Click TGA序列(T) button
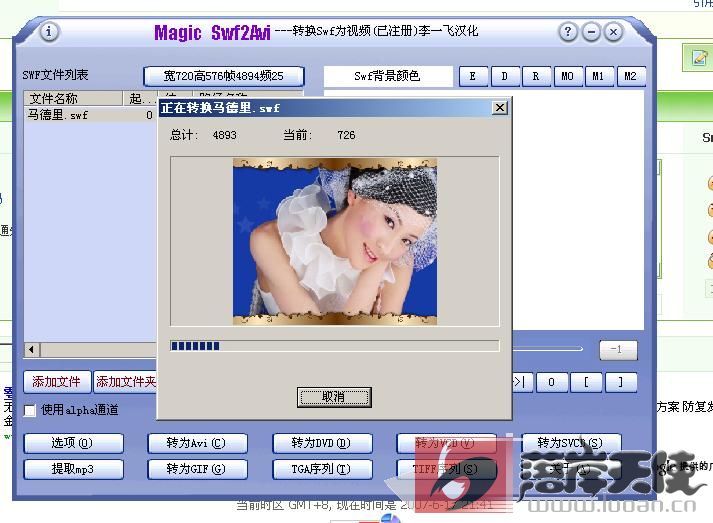 click(x=322, y=469)
